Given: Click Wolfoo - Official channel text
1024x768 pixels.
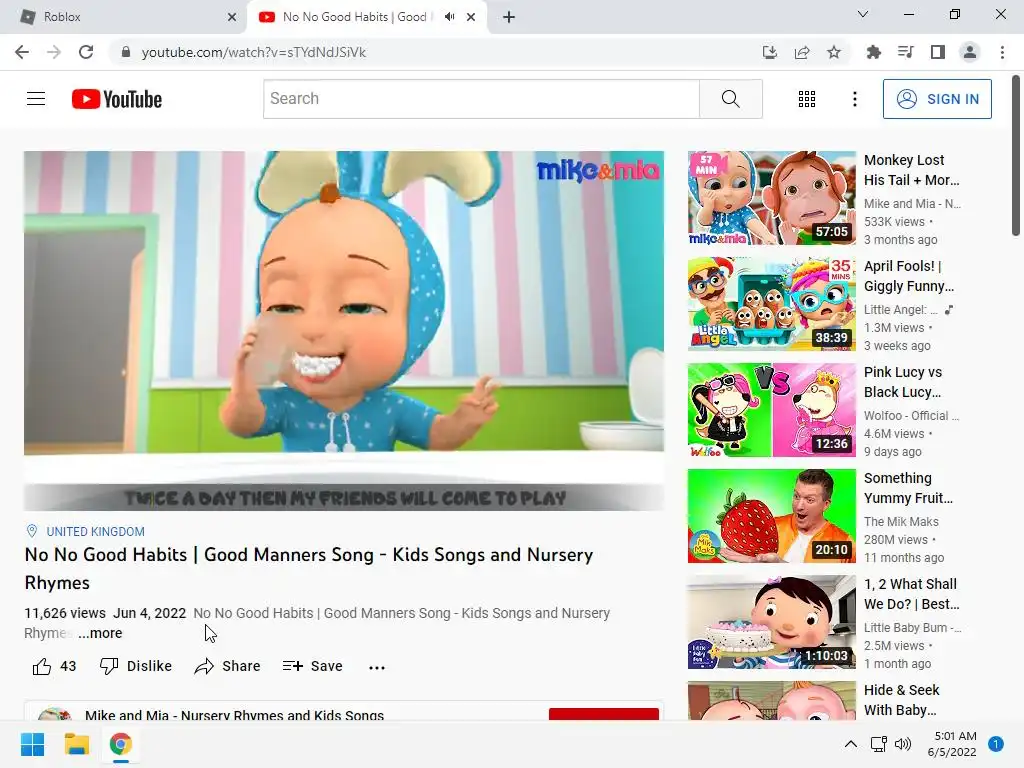Looking at the screenshot, I should (912, 415).
